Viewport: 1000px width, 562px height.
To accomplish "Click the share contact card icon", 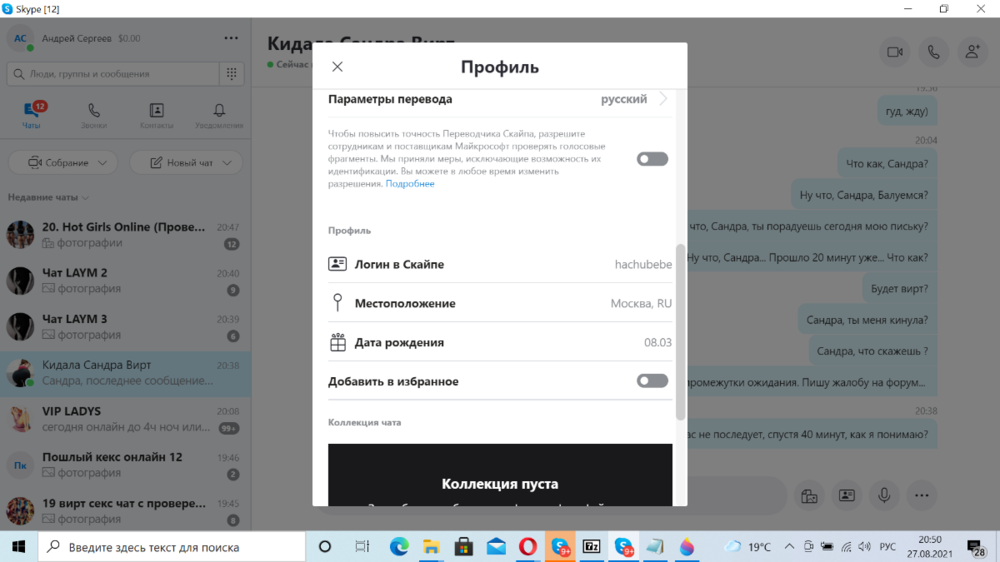I will pyautogui.click(x=847, y=496).
